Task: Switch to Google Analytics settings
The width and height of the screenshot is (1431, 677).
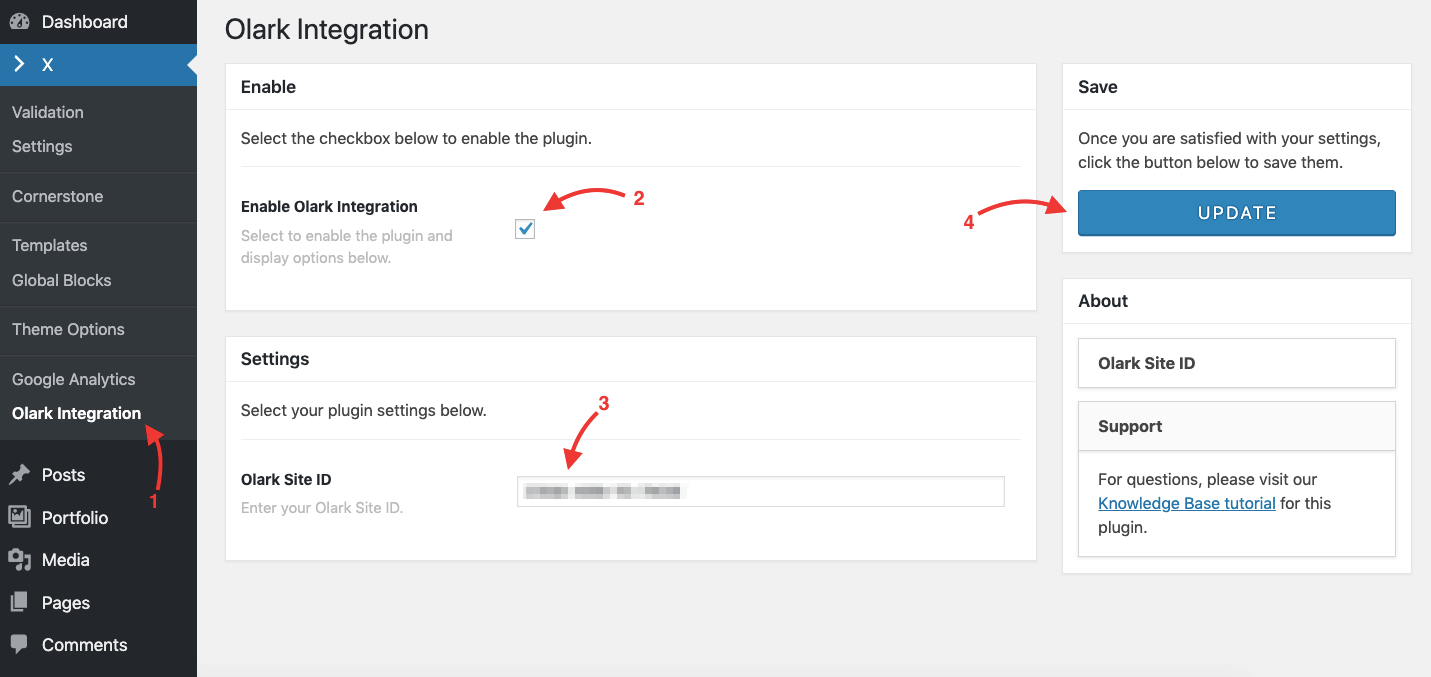Action: pos(73,379)
